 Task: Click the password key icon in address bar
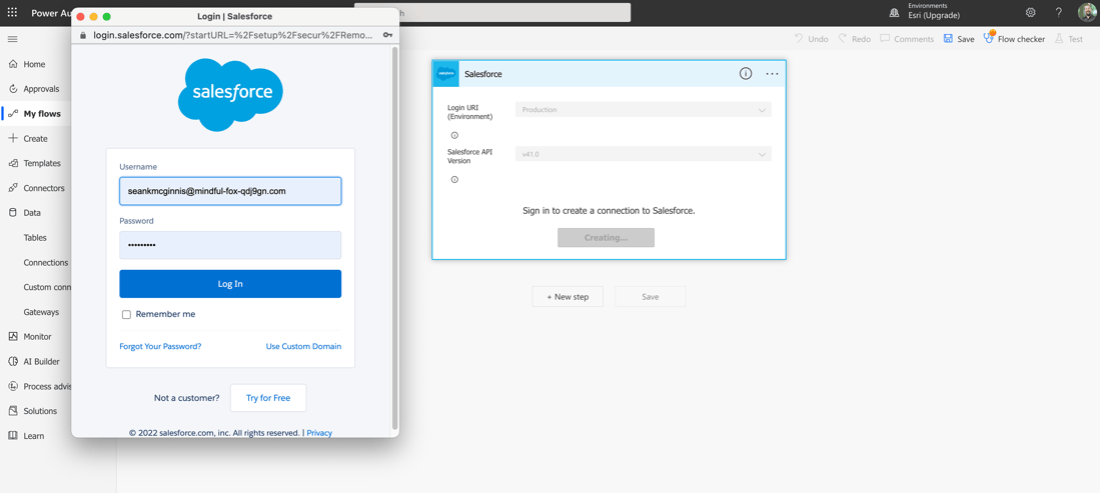pos(387,34)
